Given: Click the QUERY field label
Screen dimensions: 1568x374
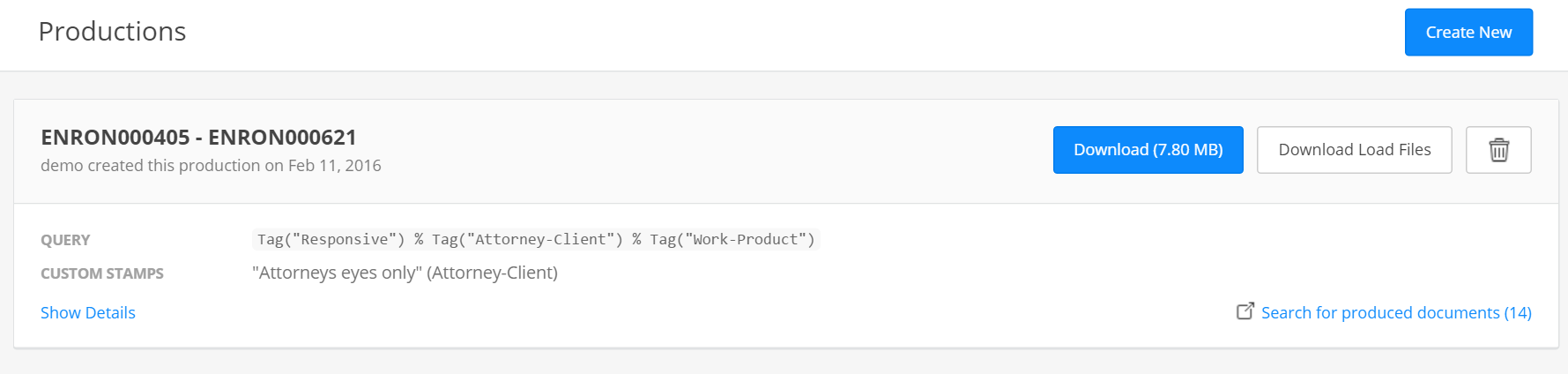Looking at the screenshot, I should [x=65, y=240].
